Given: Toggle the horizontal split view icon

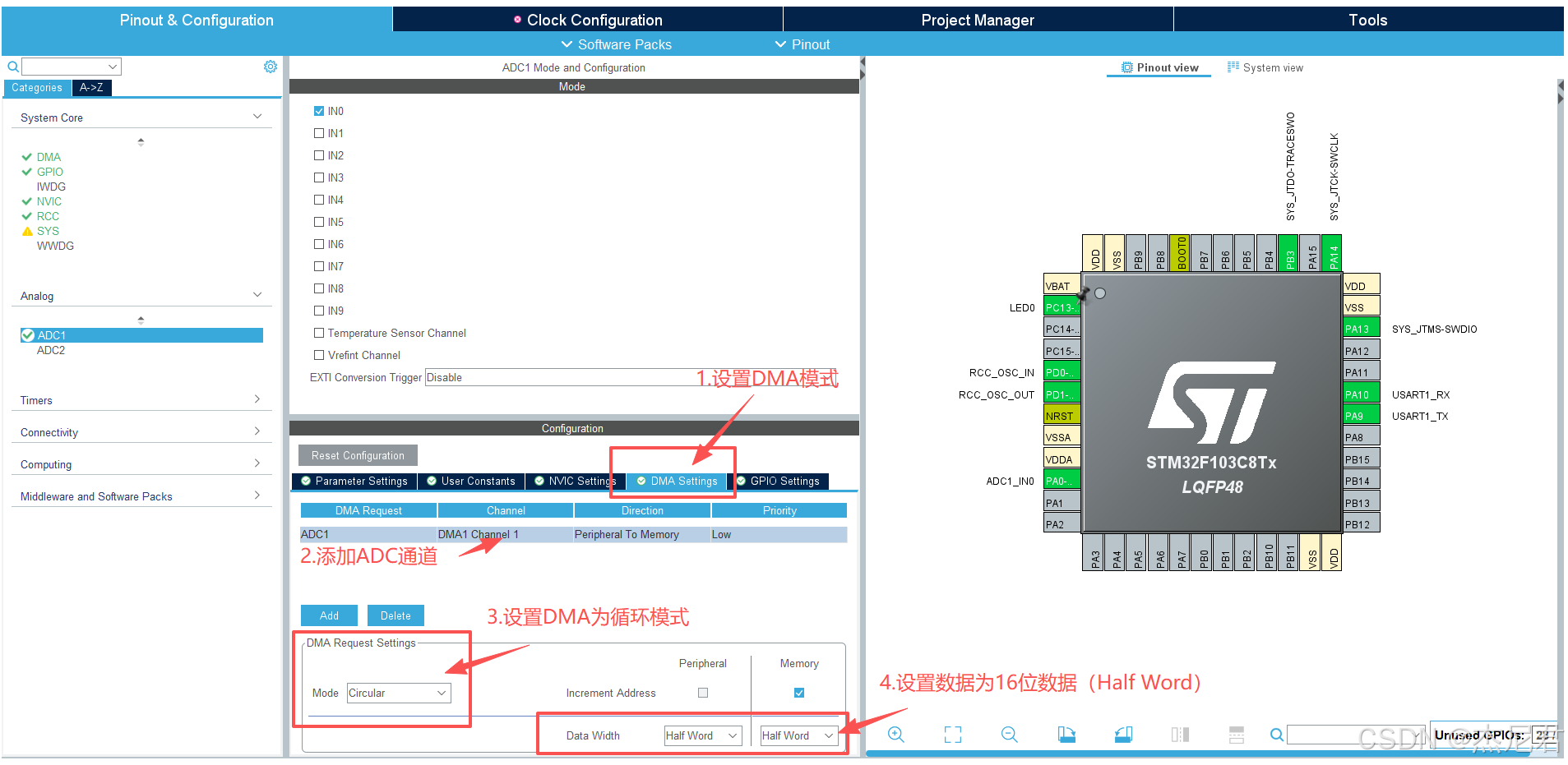Looking at the screenshot, I should click(x=1180, y=735).
